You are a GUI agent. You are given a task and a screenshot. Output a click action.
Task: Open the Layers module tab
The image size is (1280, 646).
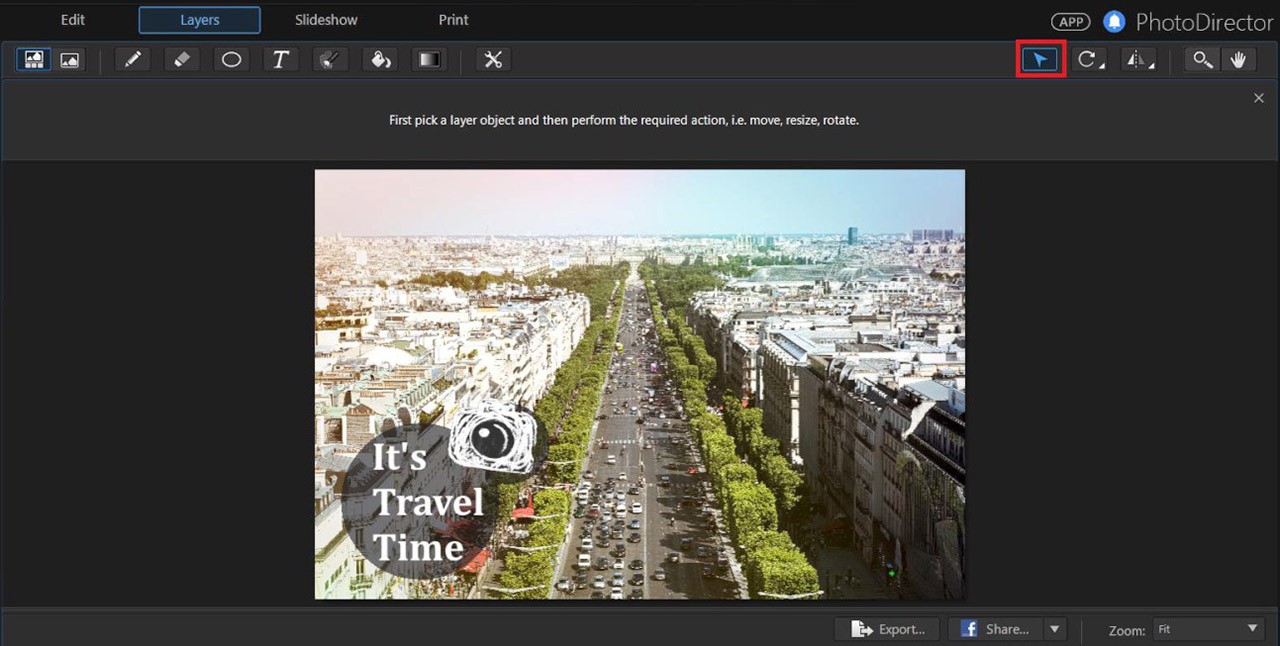coord(200,20)
